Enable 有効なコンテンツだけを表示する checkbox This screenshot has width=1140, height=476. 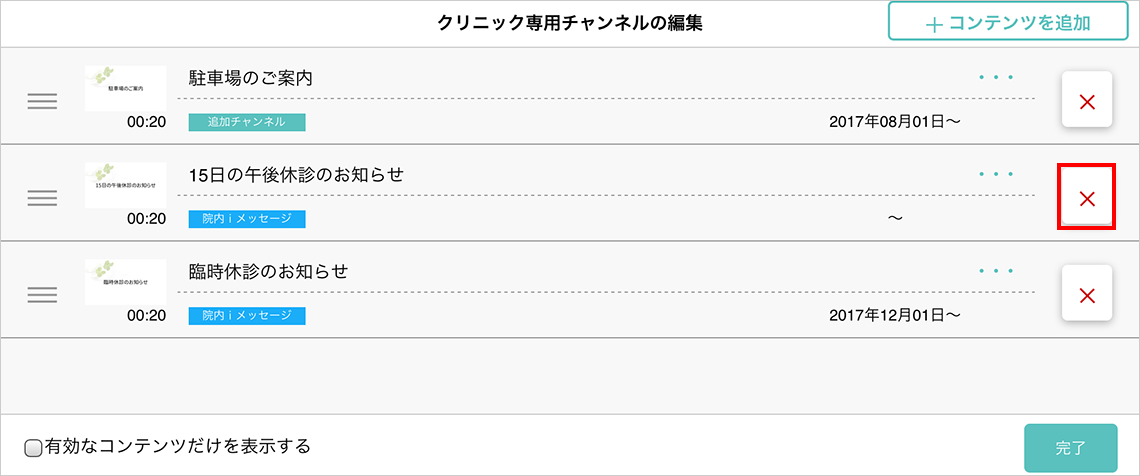[33, 448]
